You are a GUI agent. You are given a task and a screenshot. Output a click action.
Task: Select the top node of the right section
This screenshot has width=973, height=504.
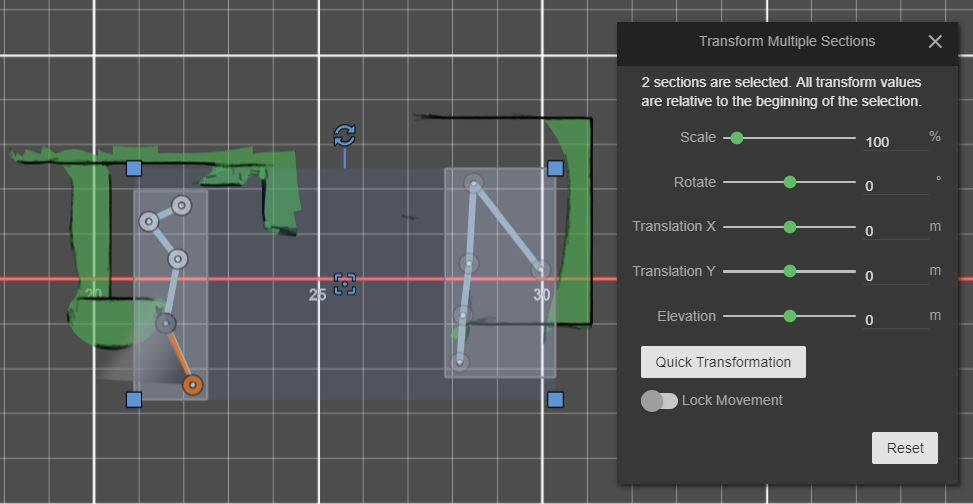tap(473, 182)
